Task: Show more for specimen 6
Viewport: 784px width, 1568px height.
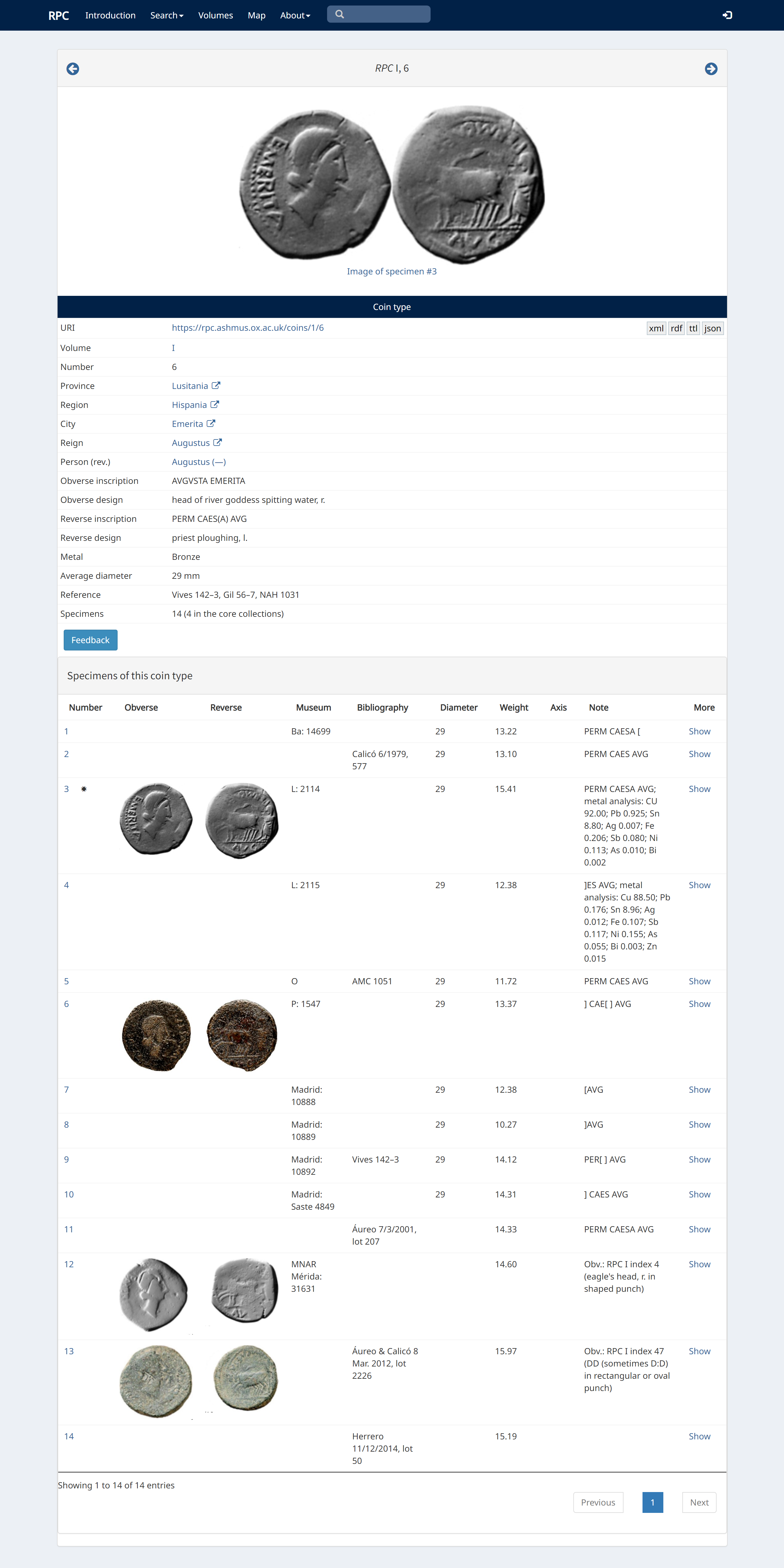Action: (x=699, y=1003)
